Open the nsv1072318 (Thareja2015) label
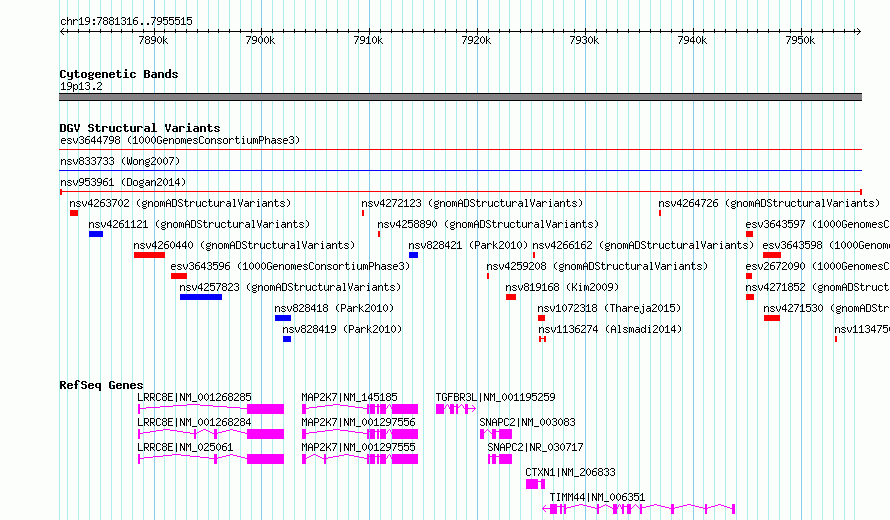This screenshot has width=890, height=520. point(610,308)
